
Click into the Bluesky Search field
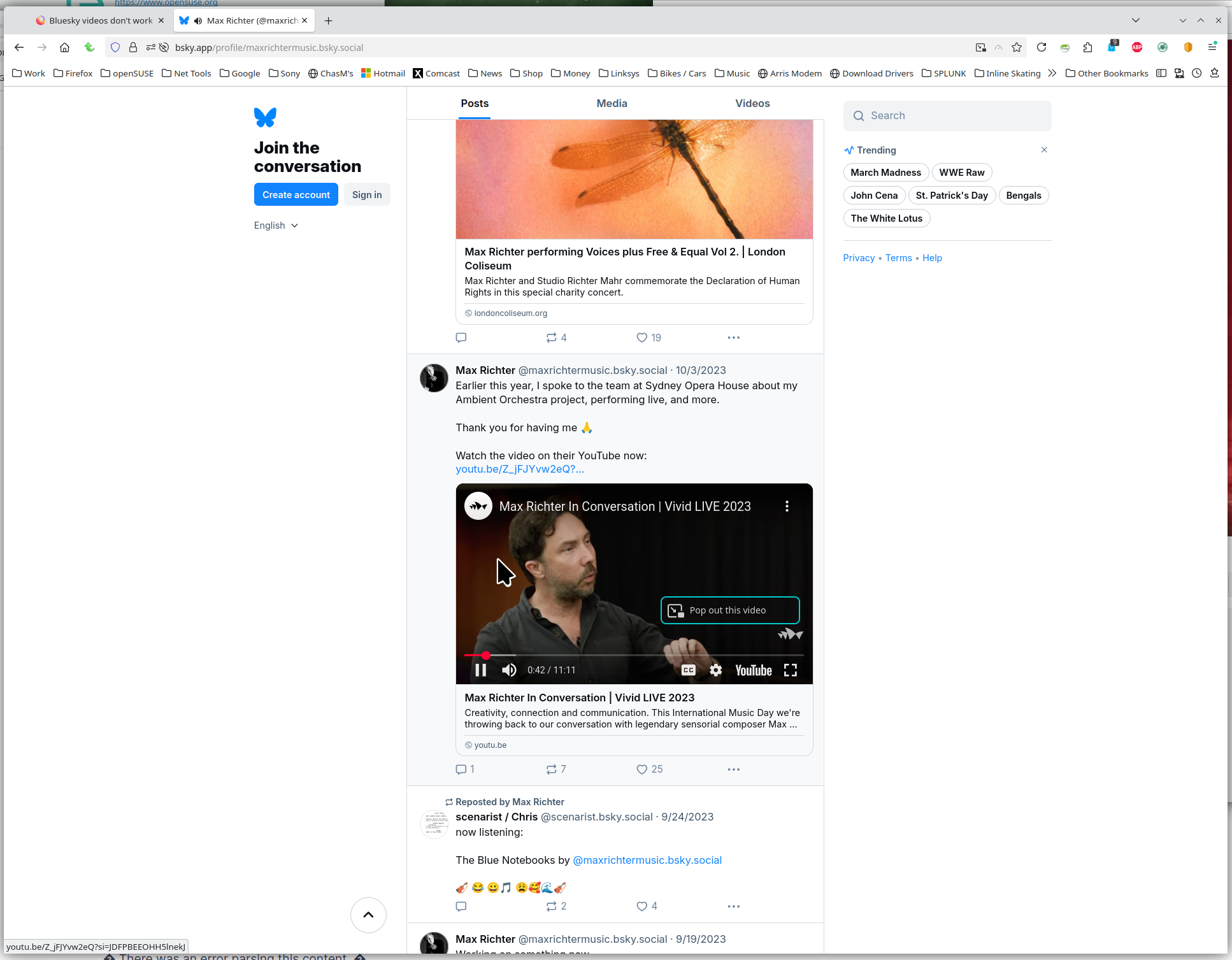[x=947, y=116]
